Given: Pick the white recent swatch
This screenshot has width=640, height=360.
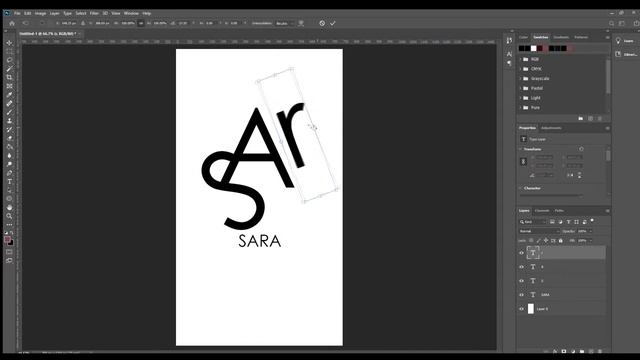Looking at the screenshot, I should coord(533,49).
